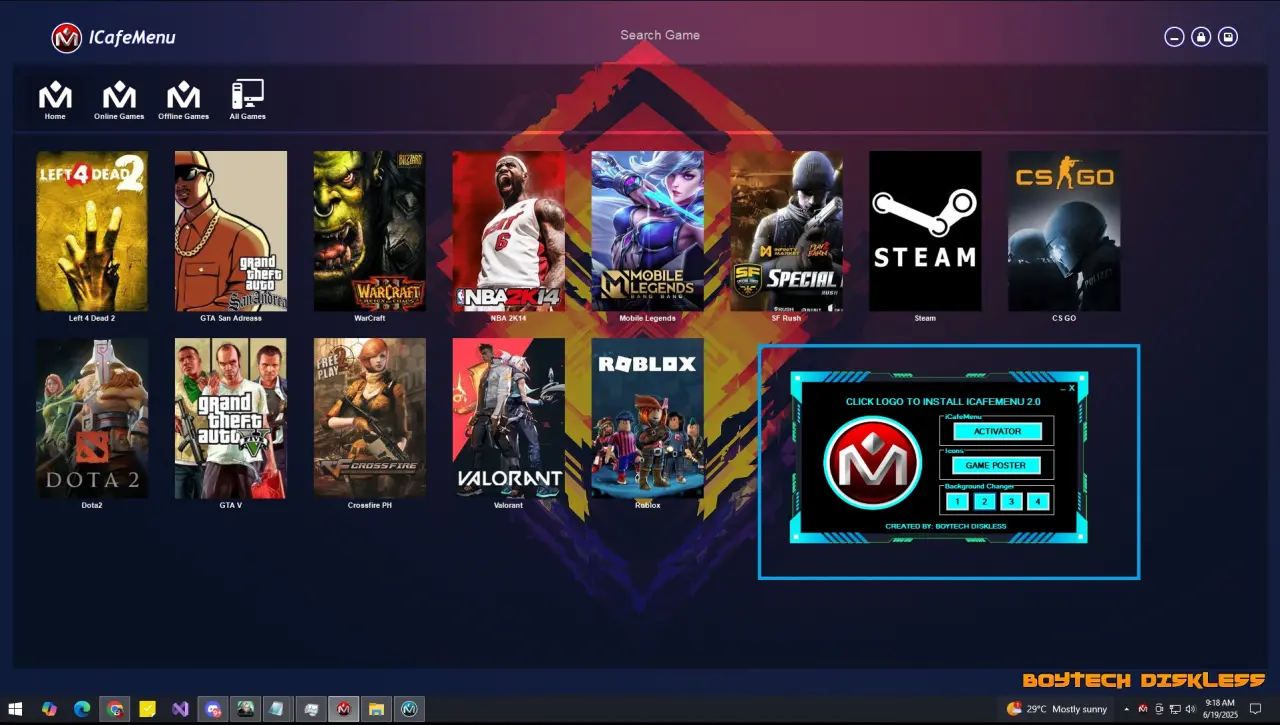Open the weather widget showing 29°C

point(1057,709)
